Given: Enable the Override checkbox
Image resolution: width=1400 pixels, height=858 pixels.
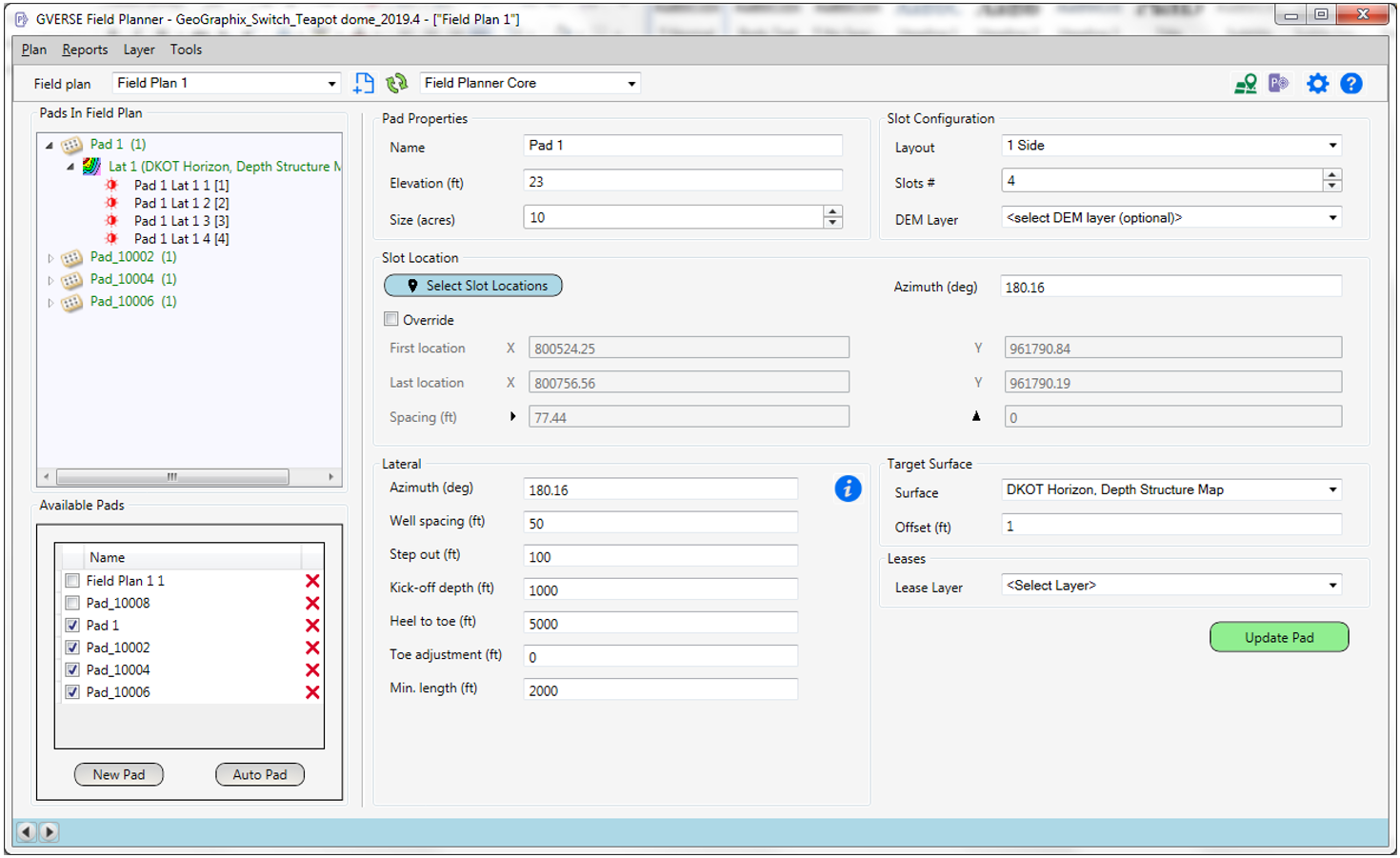Looking at the screenshot, I should point(391,319).
